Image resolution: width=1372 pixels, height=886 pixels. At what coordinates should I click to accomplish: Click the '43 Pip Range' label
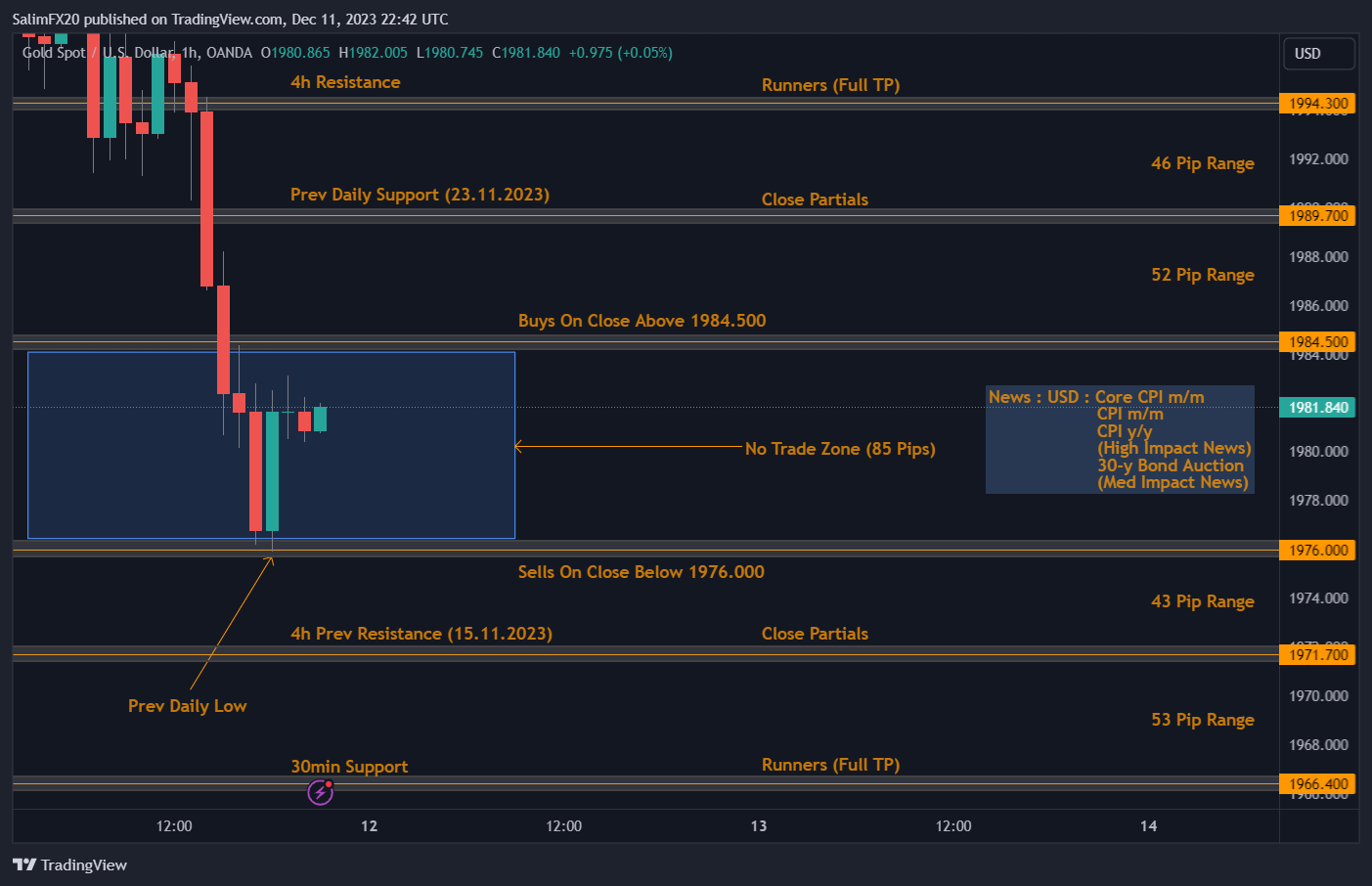coord(1203,601)
